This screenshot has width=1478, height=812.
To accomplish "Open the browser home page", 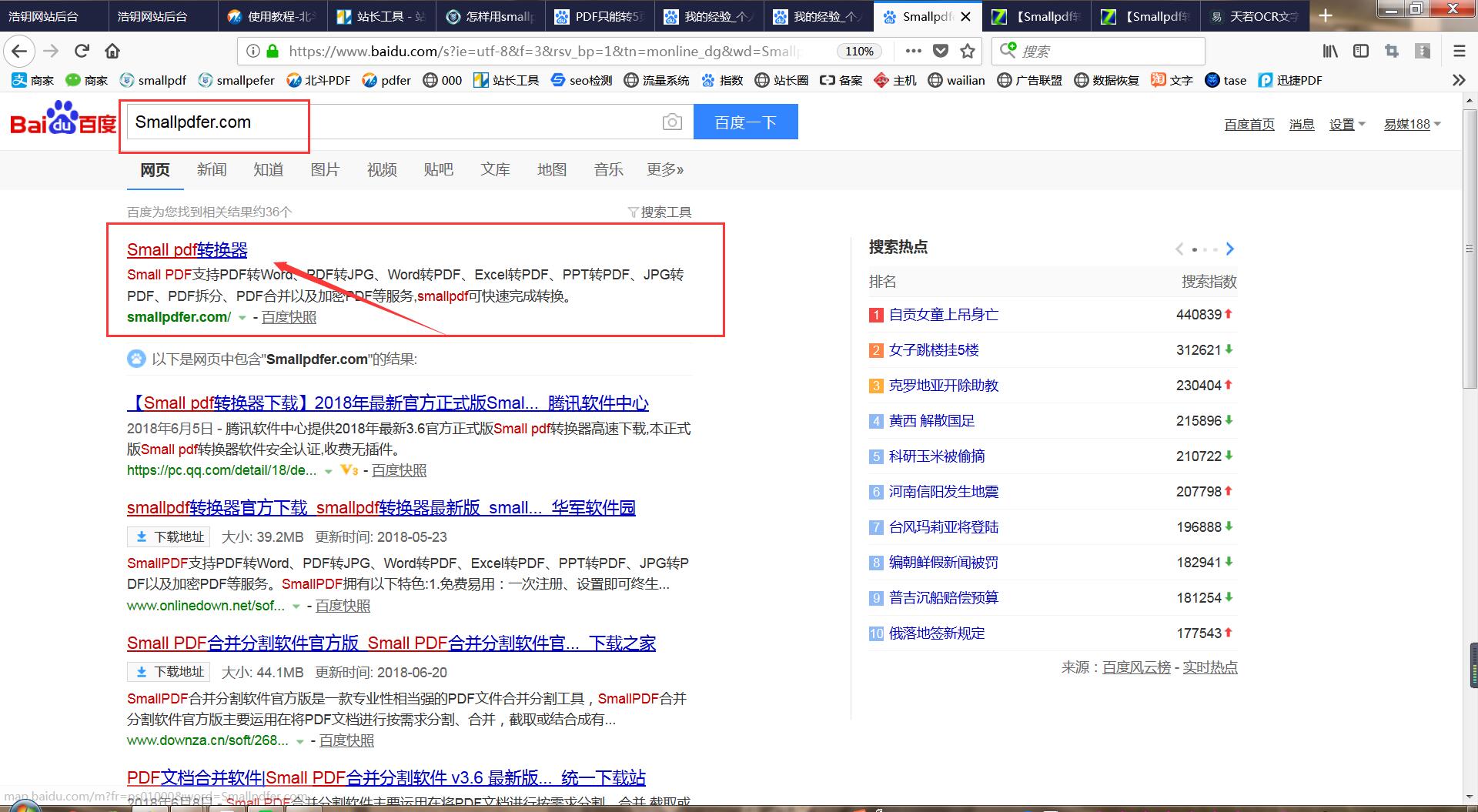I will 112,52.
